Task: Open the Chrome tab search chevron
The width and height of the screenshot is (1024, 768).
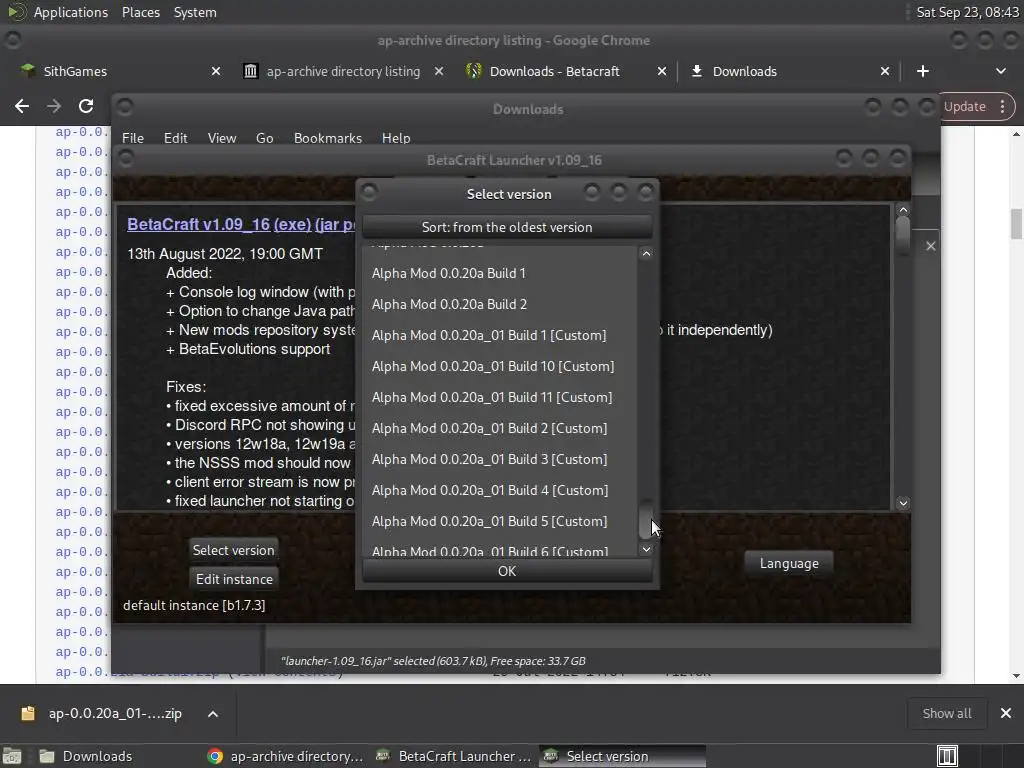Action: click(x=1000, y=71)
